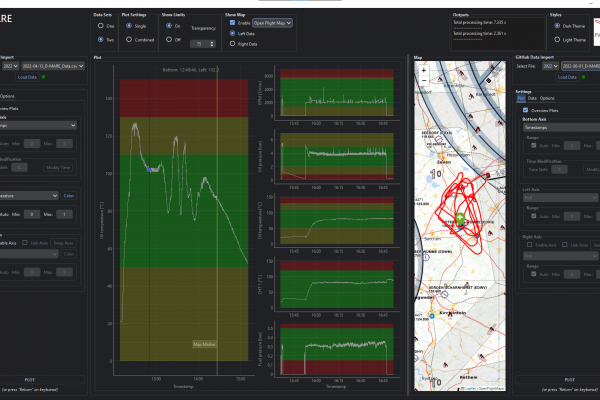
Task: Open the Options tab in Settings
Action: click(x=546, y=98)
